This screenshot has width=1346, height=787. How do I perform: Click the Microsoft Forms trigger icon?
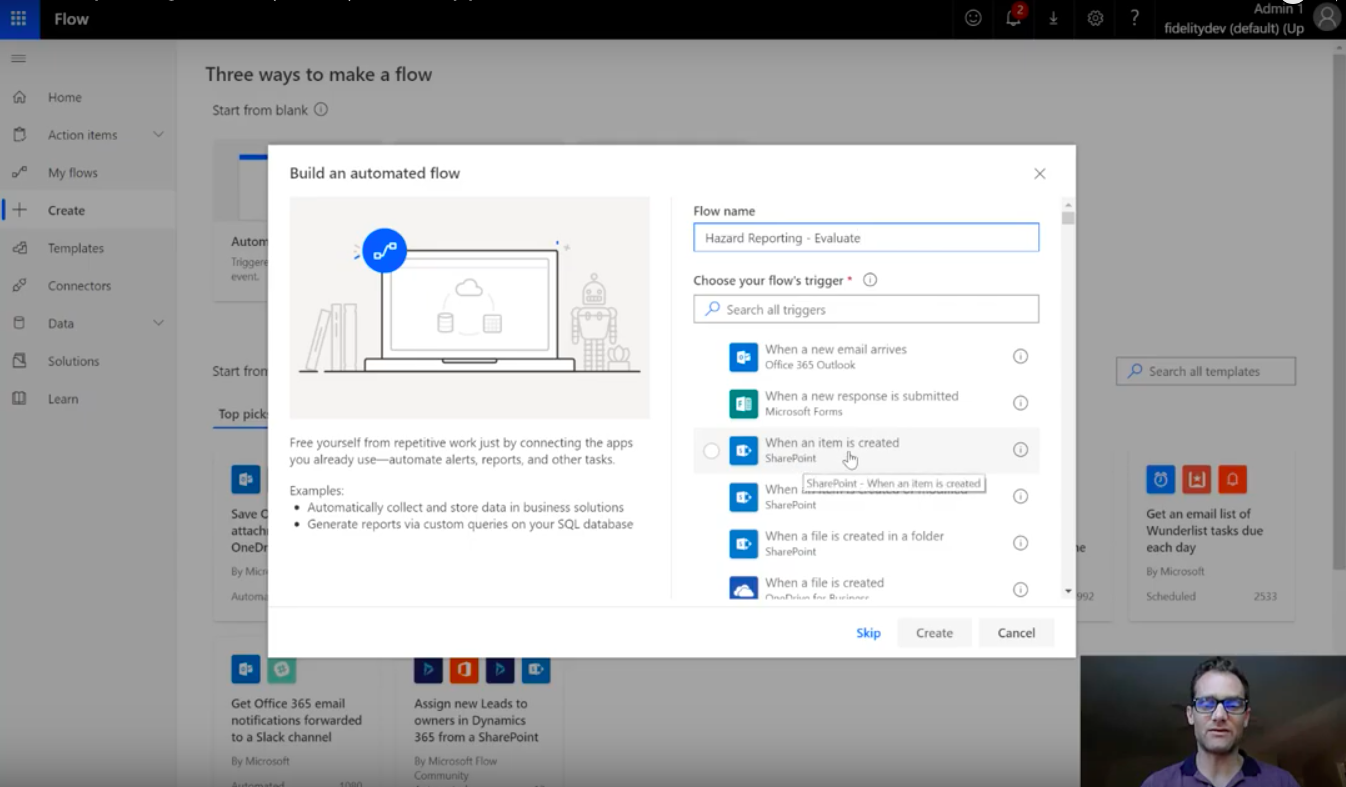(x=743, y=403)
